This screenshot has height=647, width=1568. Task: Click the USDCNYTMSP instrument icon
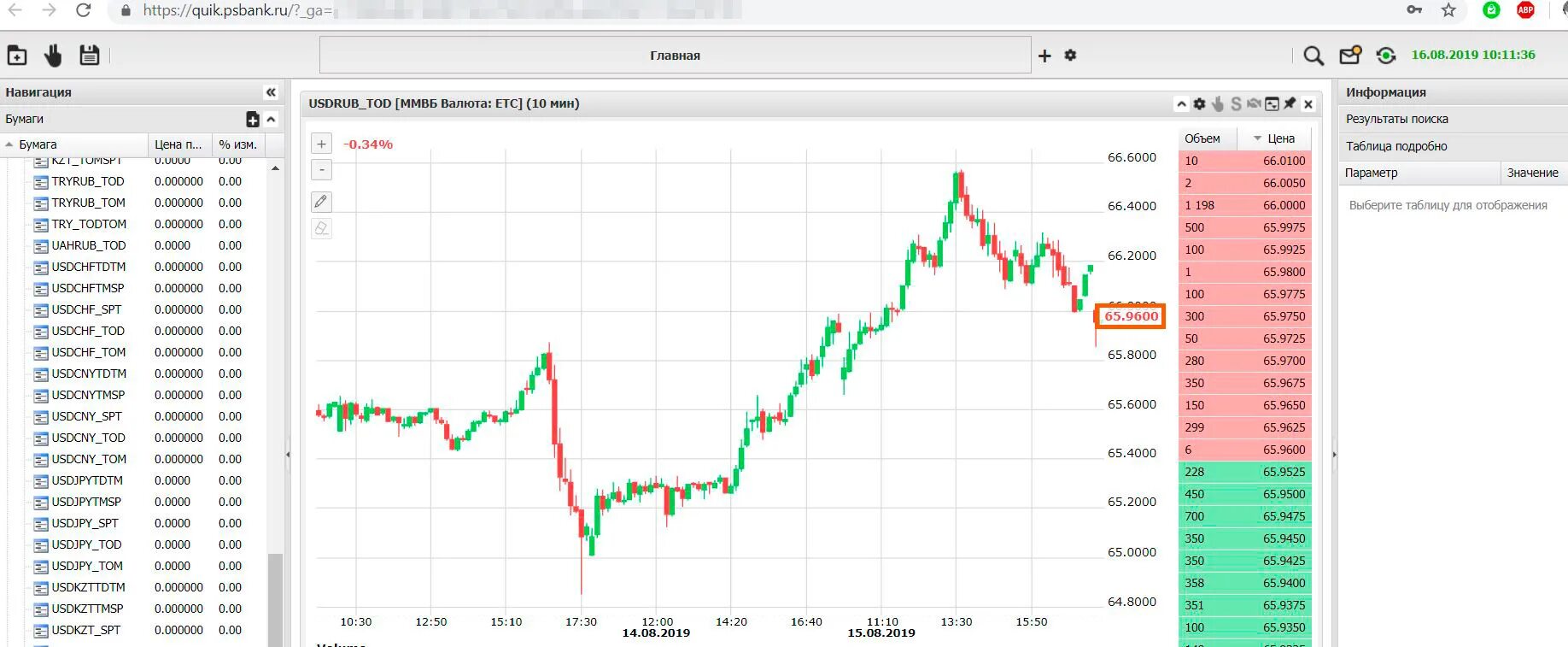click(40, 396)
